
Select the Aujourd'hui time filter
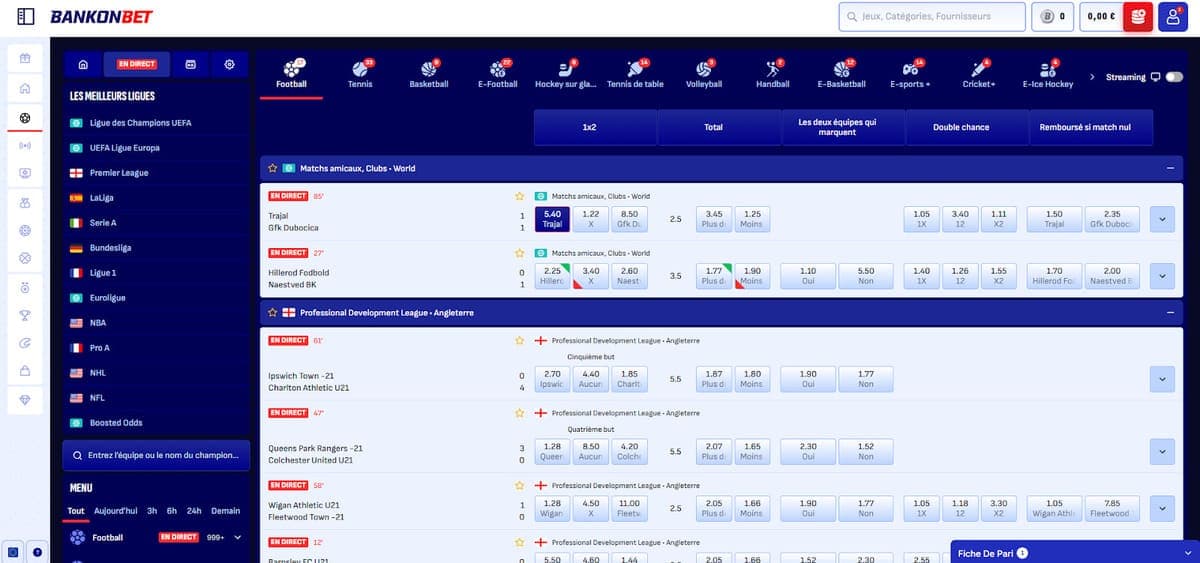pos(116,510)
